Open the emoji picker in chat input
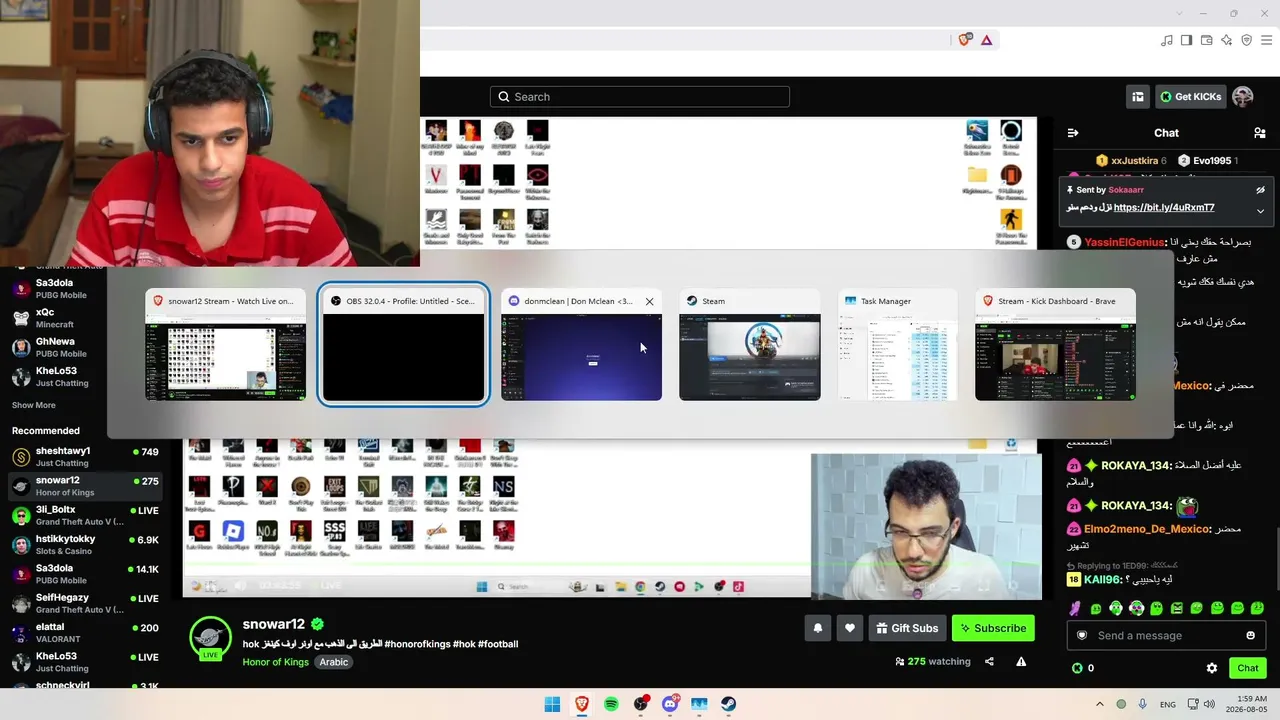The image size is (1280, 720). click(x=1251, y=635)
